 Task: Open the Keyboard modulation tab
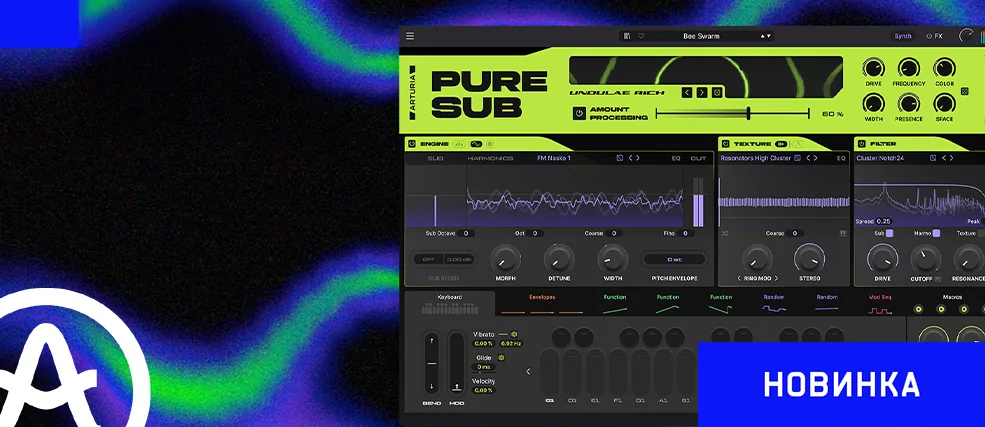tap(450, 304)
